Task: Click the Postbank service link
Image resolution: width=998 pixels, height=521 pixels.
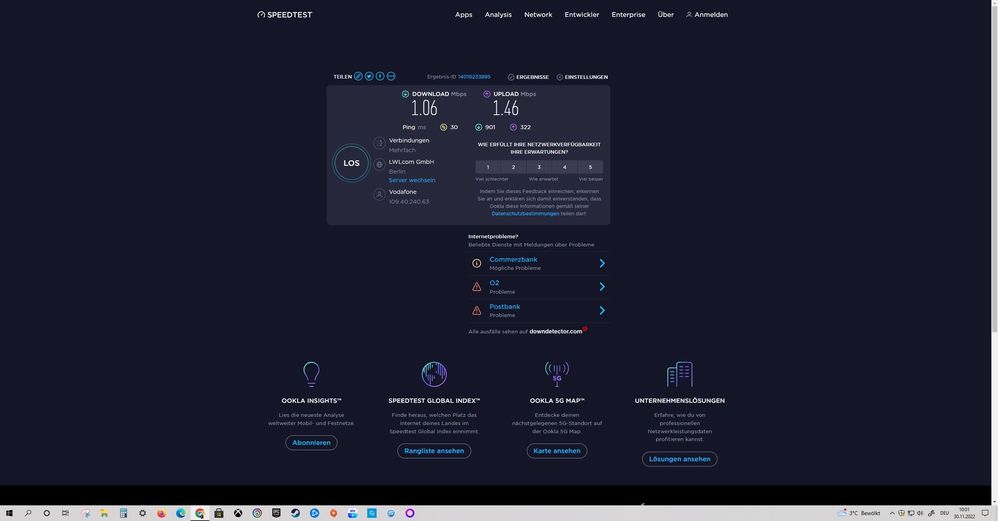Action: (505, 307)
